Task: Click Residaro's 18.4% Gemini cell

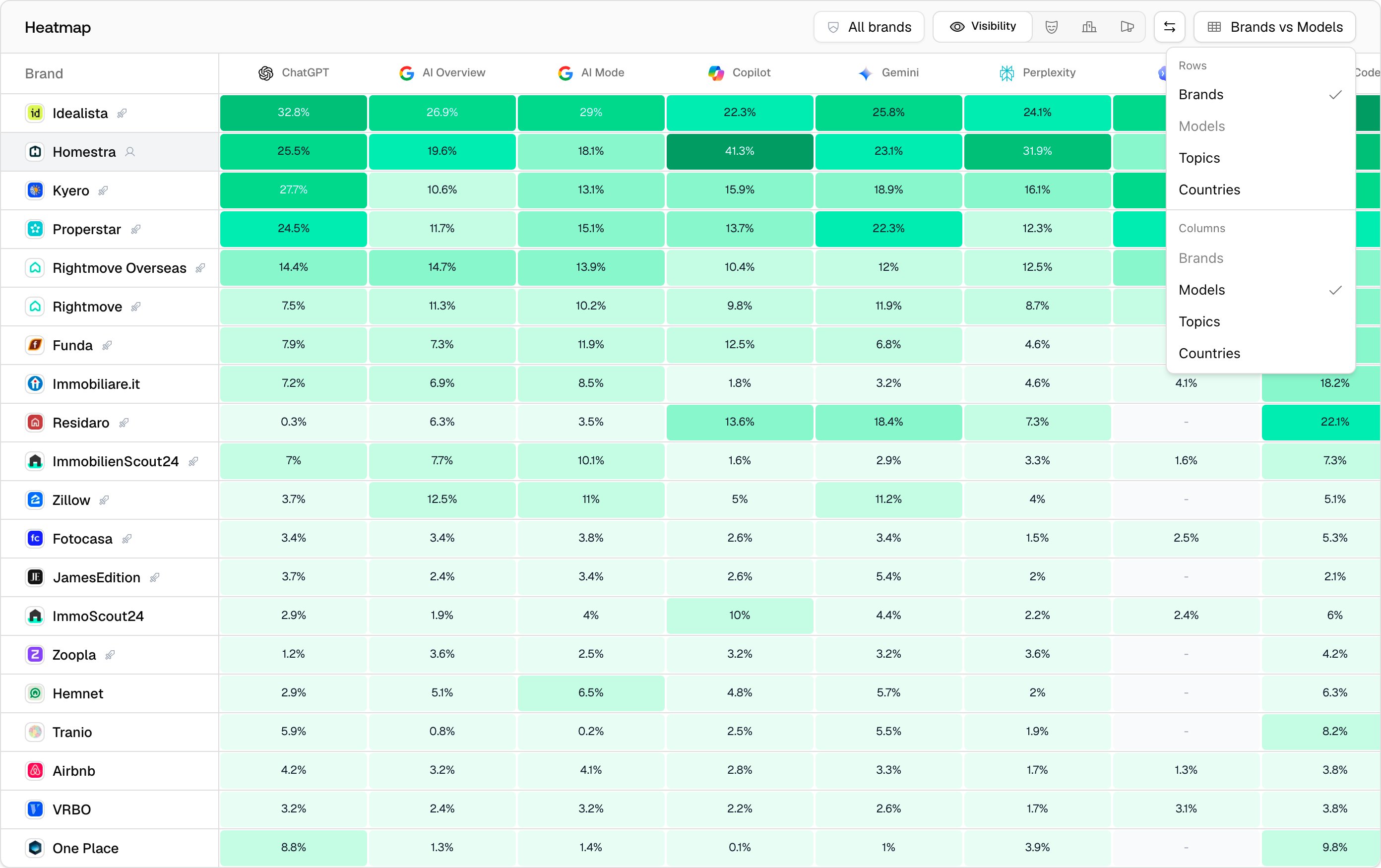Action: point(888,422)
